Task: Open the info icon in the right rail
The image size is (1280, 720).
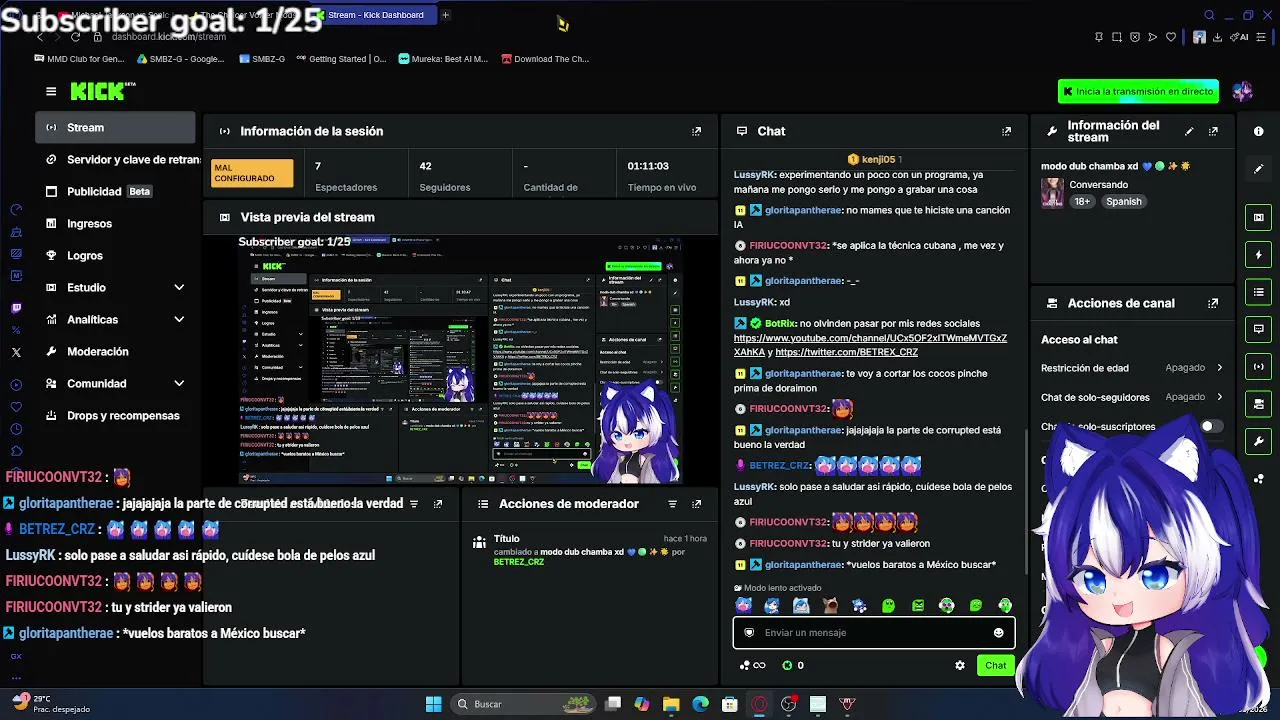Action: pos(1258,131)
